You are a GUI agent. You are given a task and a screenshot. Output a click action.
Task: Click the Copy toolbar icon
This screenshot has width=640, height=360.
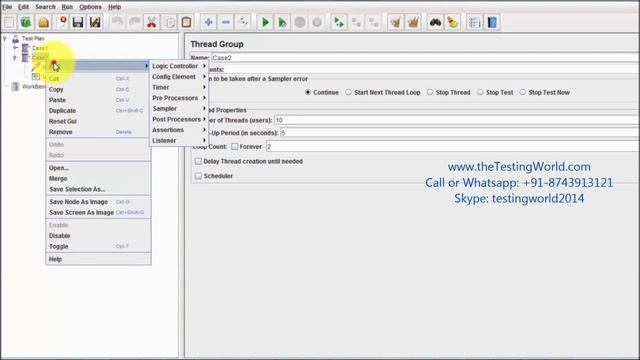pos(169,22)
